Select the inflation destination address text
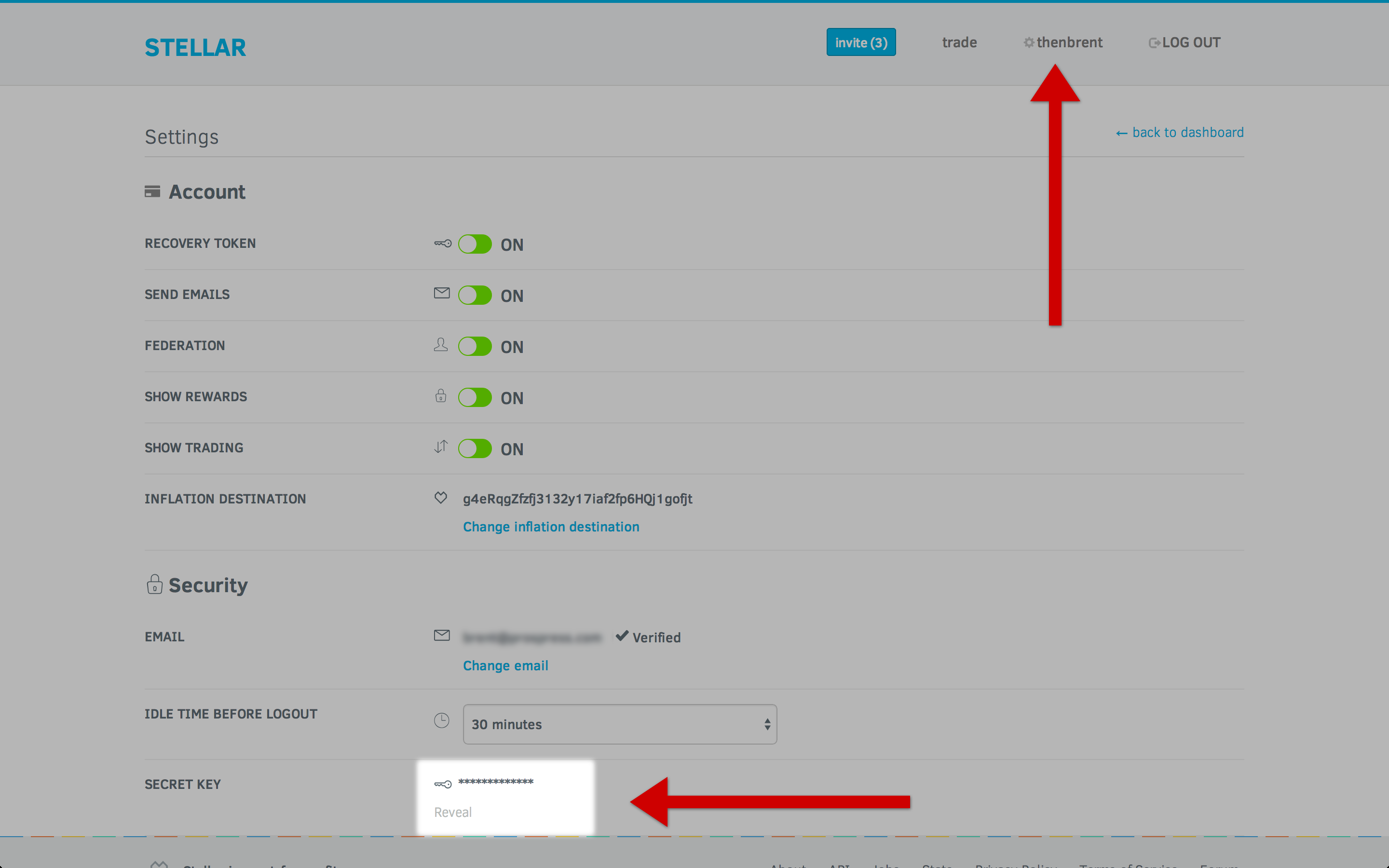Image resolution: width=1389 pixels, height=868 pixels. tap(577, 499)
